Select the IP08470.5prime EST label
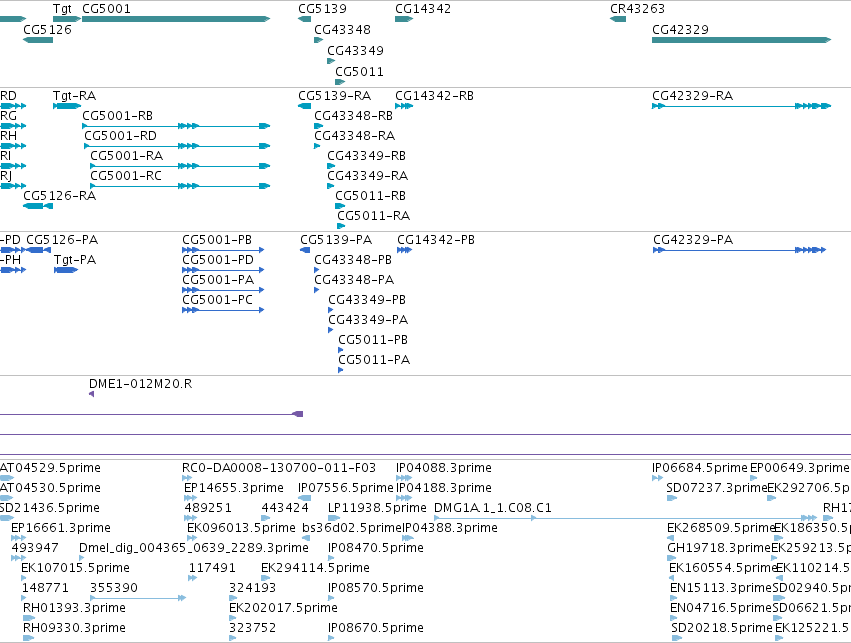This screenshot has height=643, width=851. pyautogui.click(x=376, y=548)
